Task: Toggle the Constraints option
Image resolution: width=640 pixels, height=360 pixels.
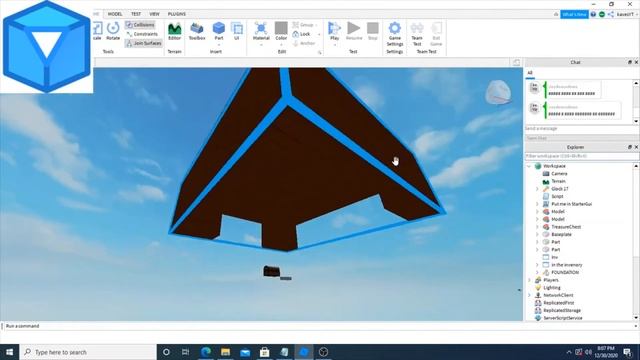Action: coord(142,34)
